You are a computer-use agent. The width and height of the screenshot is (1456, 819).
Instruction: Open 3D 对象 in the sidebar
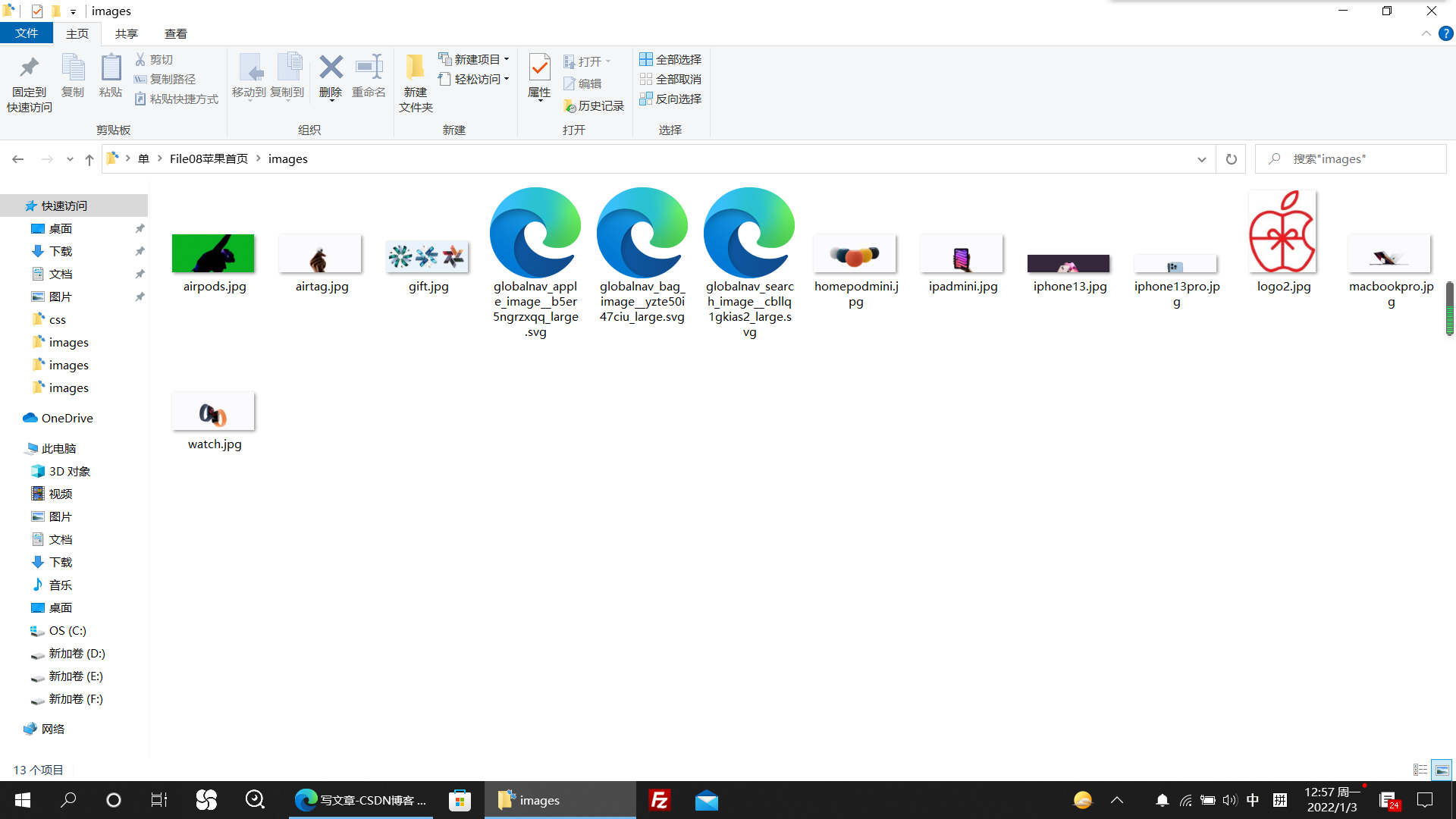69,471
